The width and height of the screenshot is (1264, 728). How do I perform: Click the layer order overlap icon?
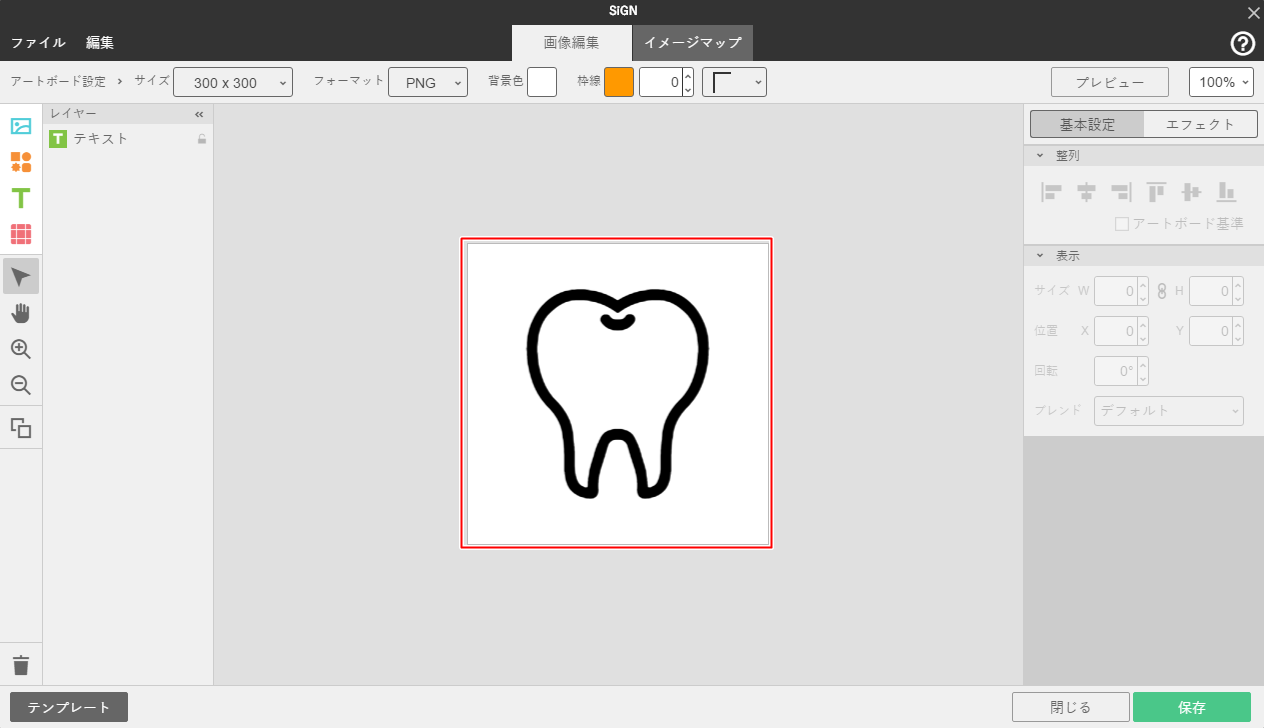[21, 428]
